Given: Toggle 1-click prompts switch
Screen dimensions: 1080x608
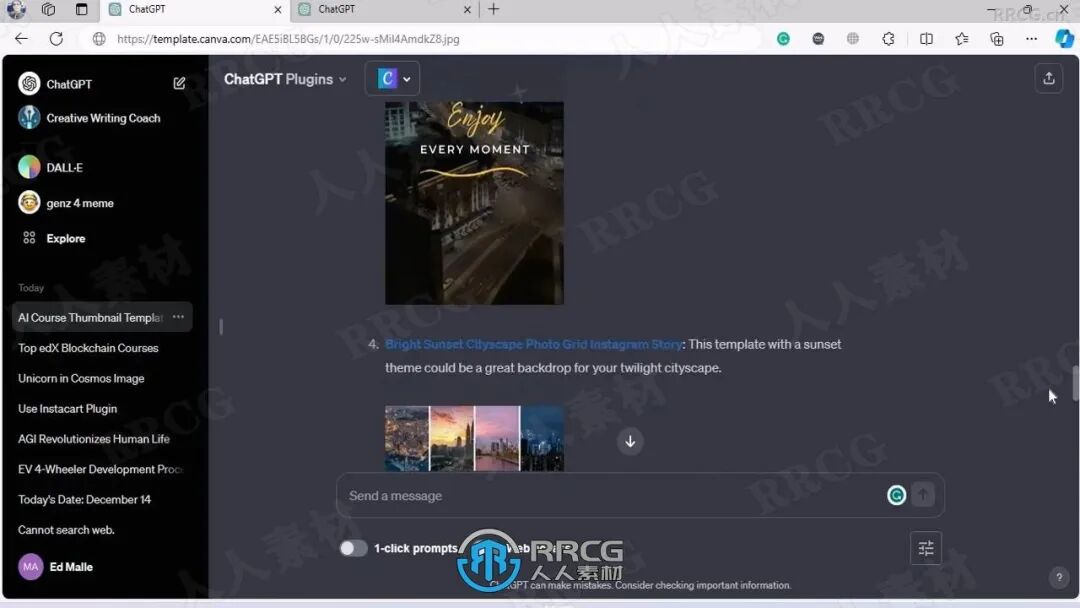Looking at the screenshot, I should click(353, 548).
